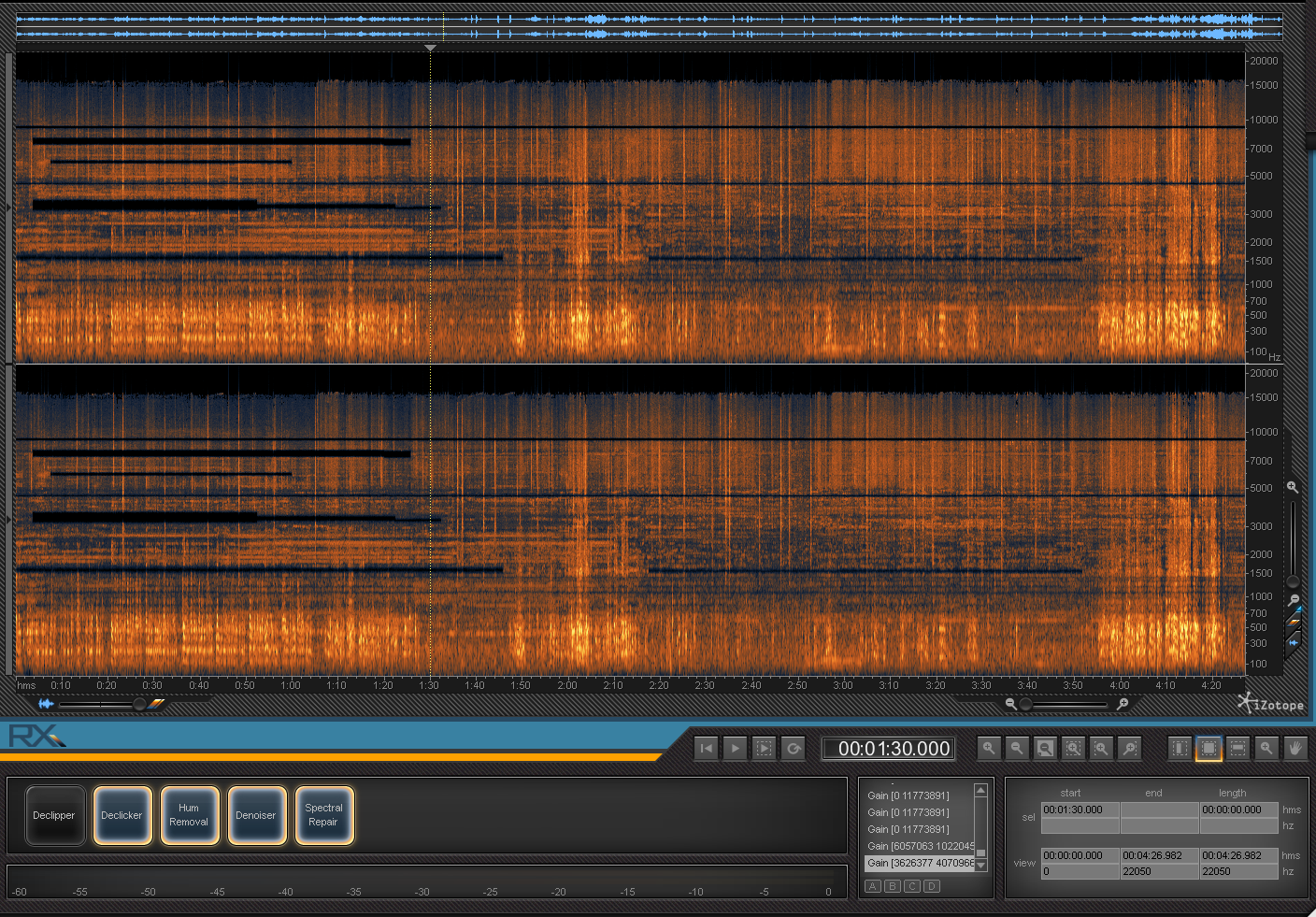Click the first zoom in magnifier icon
This screenshot has height=917, width=1316.
pyautogui.click(x=989, y=748)
